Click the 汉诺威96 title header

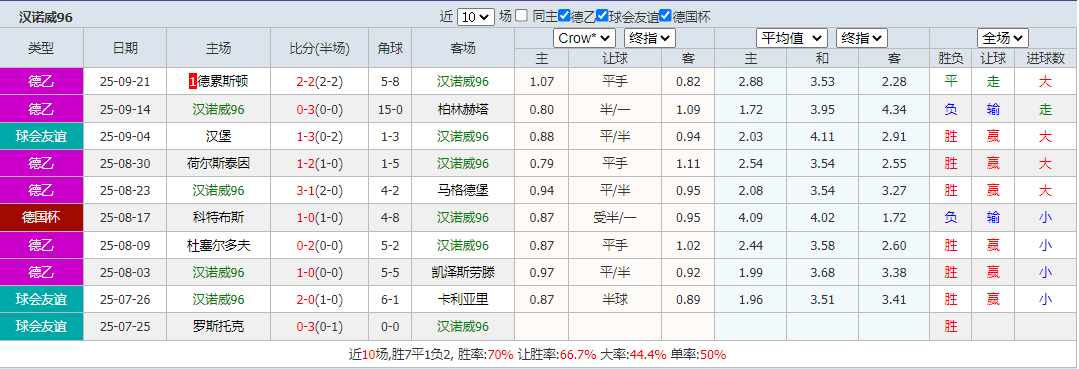45,17
